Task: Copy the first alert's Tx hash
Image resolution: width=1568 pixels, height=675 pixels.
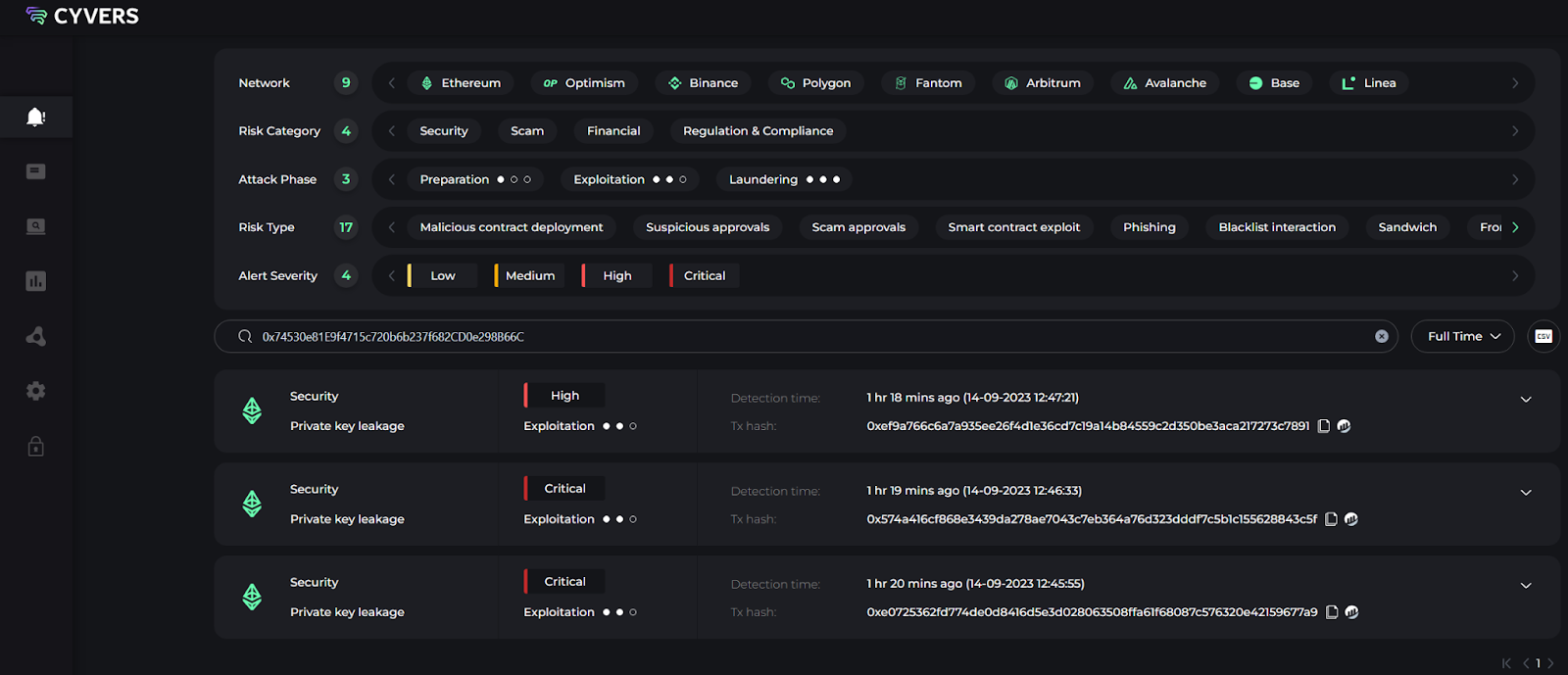Action: click(x=1324, y=426)
